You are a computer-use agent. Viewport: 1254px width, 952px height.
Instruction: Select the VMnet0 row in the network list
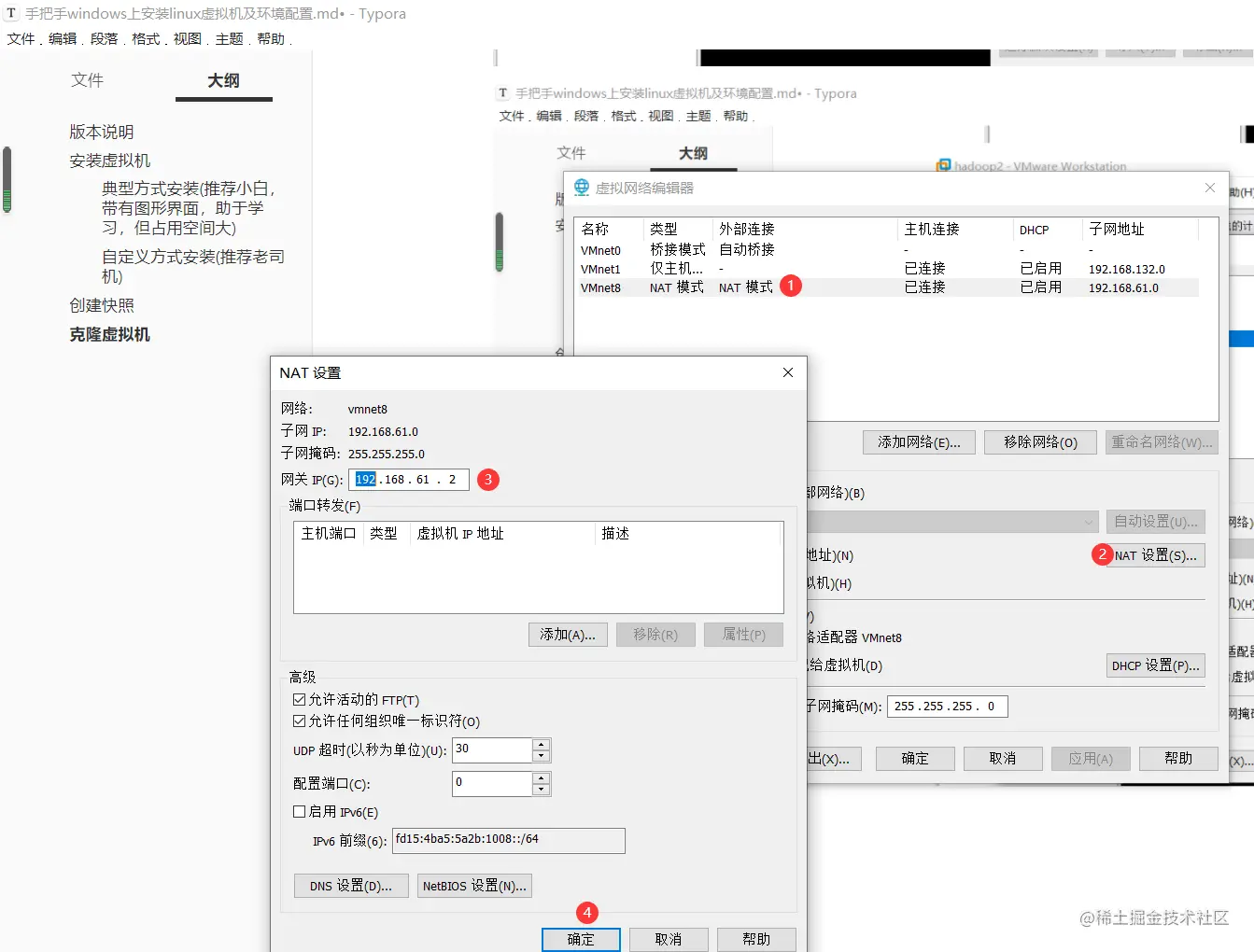click(x=887, y=250)
